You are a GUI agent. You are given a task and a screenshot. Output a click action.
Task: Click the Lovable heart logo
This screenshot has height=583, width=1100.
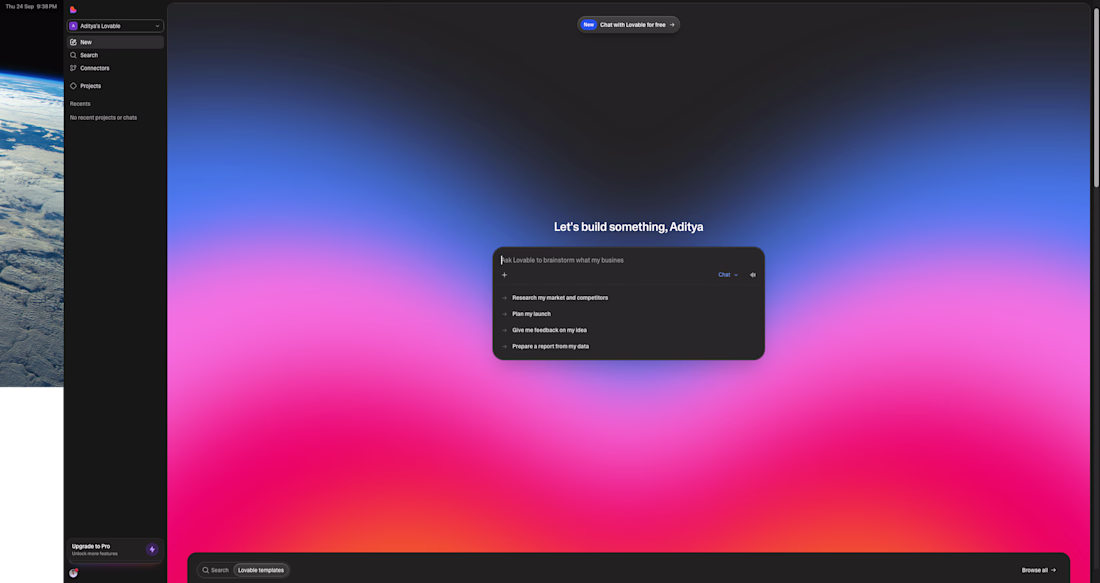coord(73,10)
